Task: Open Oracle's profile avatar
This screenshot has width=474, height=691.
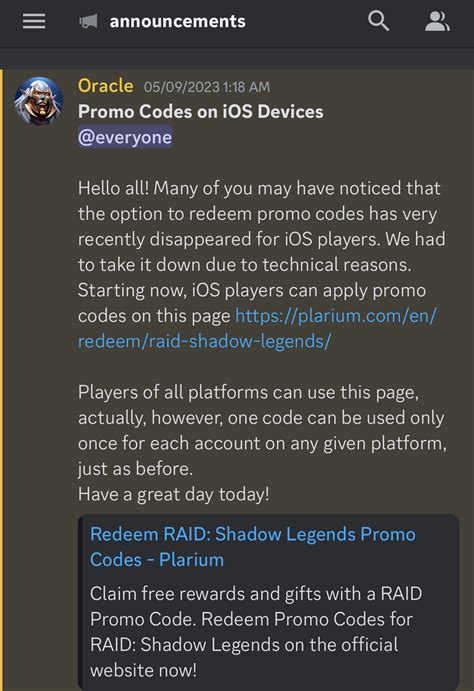Action: pyautogui.click(x=39, y=101)
